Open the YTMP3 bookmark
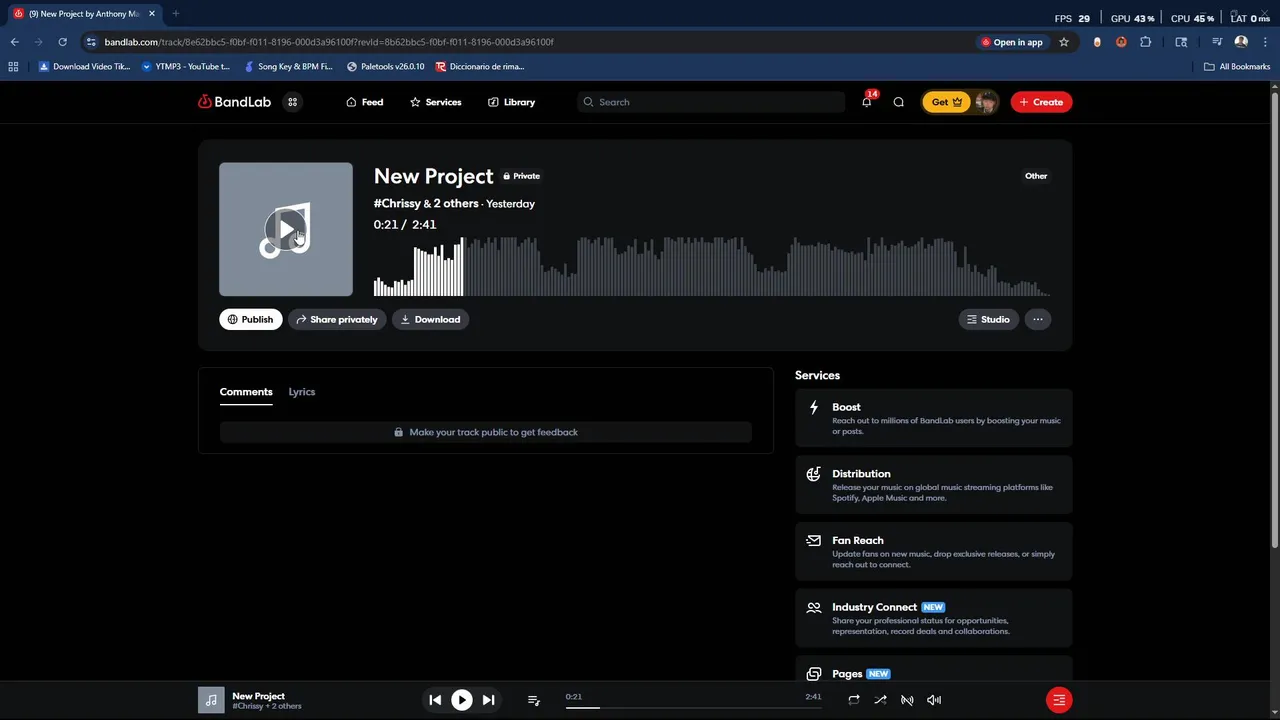1280x720 pixels. pos(186,67)
